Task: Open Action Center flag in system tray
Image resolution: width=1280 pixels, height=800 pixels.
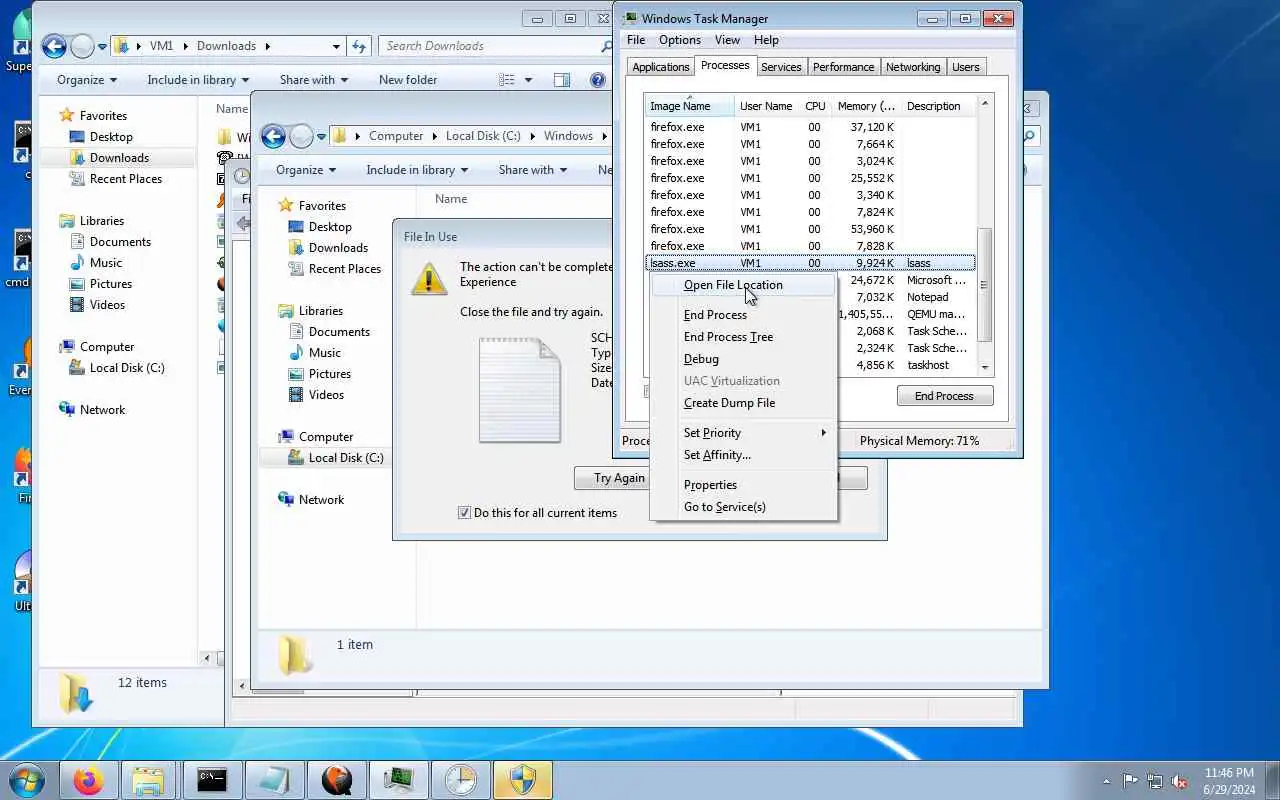Action: pos(1130,781)
